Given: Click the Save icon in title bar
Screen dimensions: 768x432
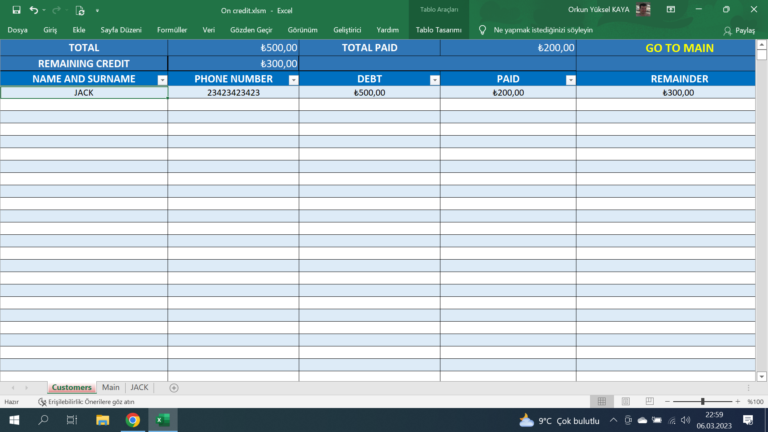Looking at the screenshot, I should click(16, 10).
